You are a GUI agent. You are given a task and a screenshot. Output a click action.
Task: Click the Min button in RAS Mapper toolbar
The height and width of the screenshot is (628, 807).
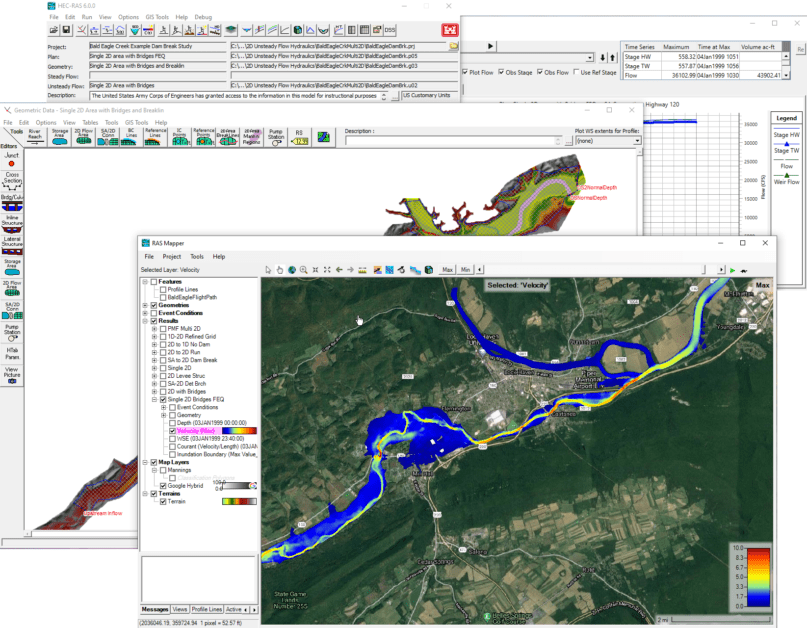(x=466, y=269)
